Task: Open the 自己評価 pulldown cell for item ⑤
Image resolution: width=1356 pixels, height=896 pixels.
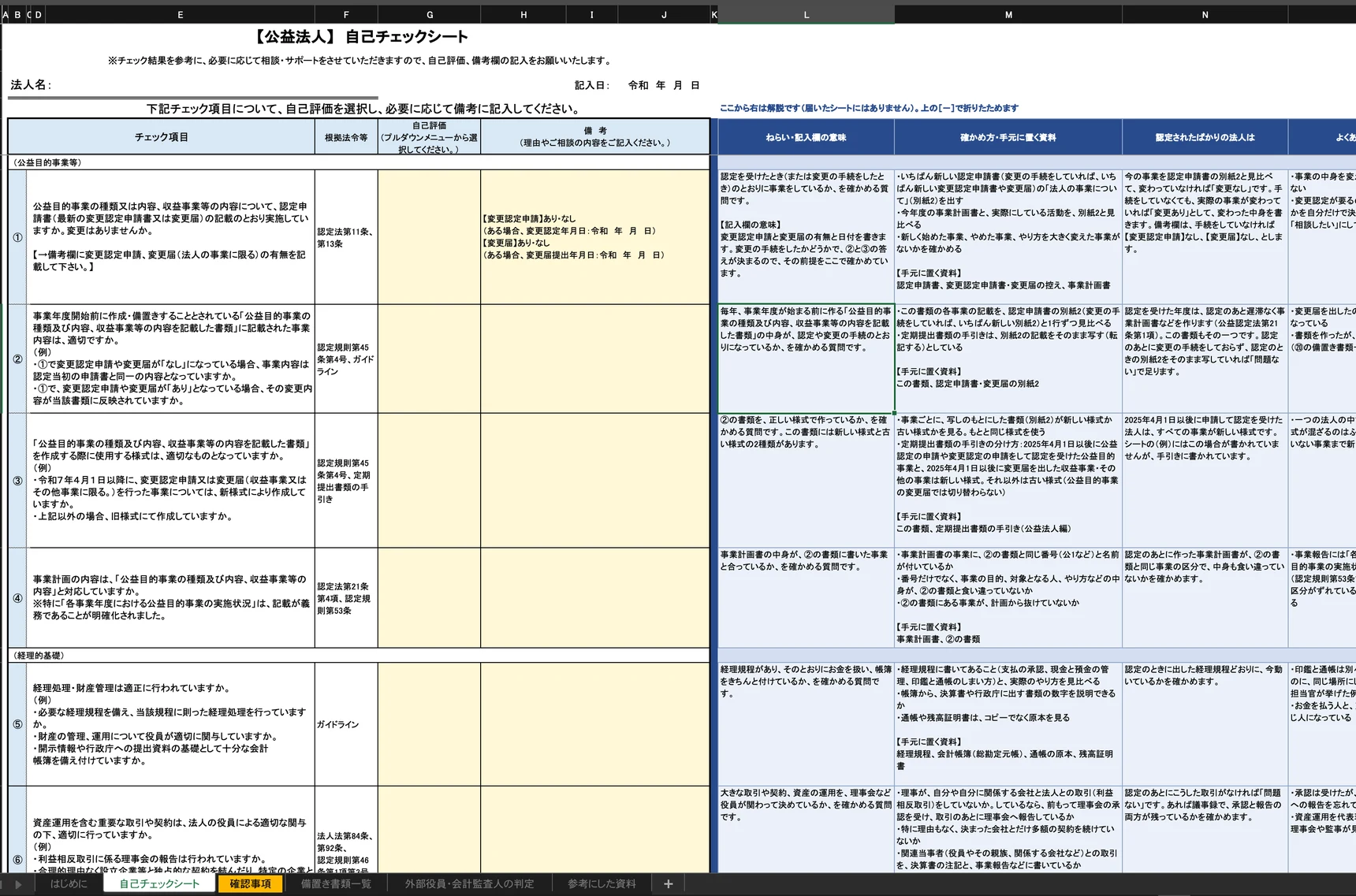Action: (x=430, y=724)
